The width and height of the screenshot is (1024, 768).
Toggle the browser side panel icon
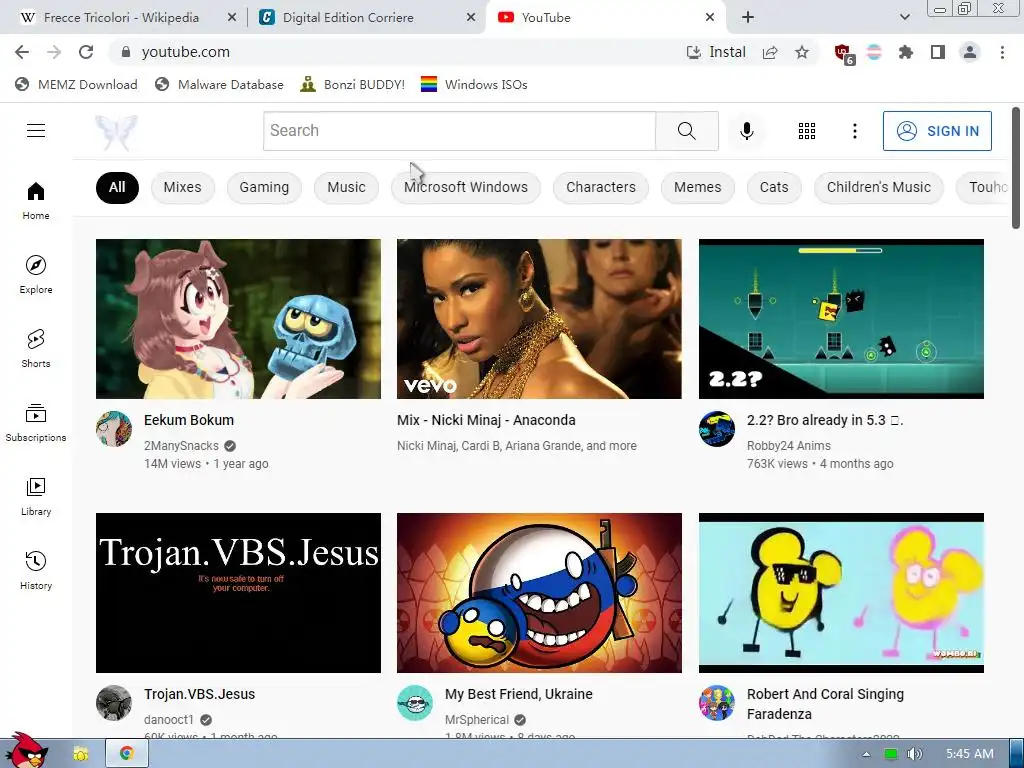[x=938, y=52]
